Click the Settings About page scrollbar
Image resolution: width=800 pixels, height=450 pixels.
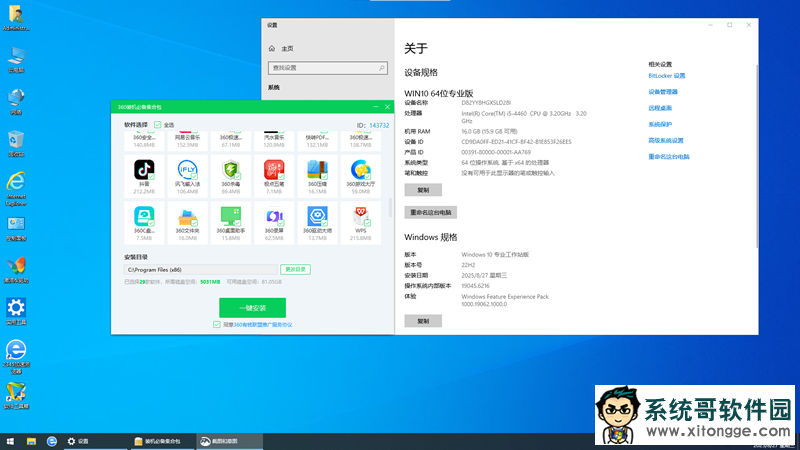(757, 157)
